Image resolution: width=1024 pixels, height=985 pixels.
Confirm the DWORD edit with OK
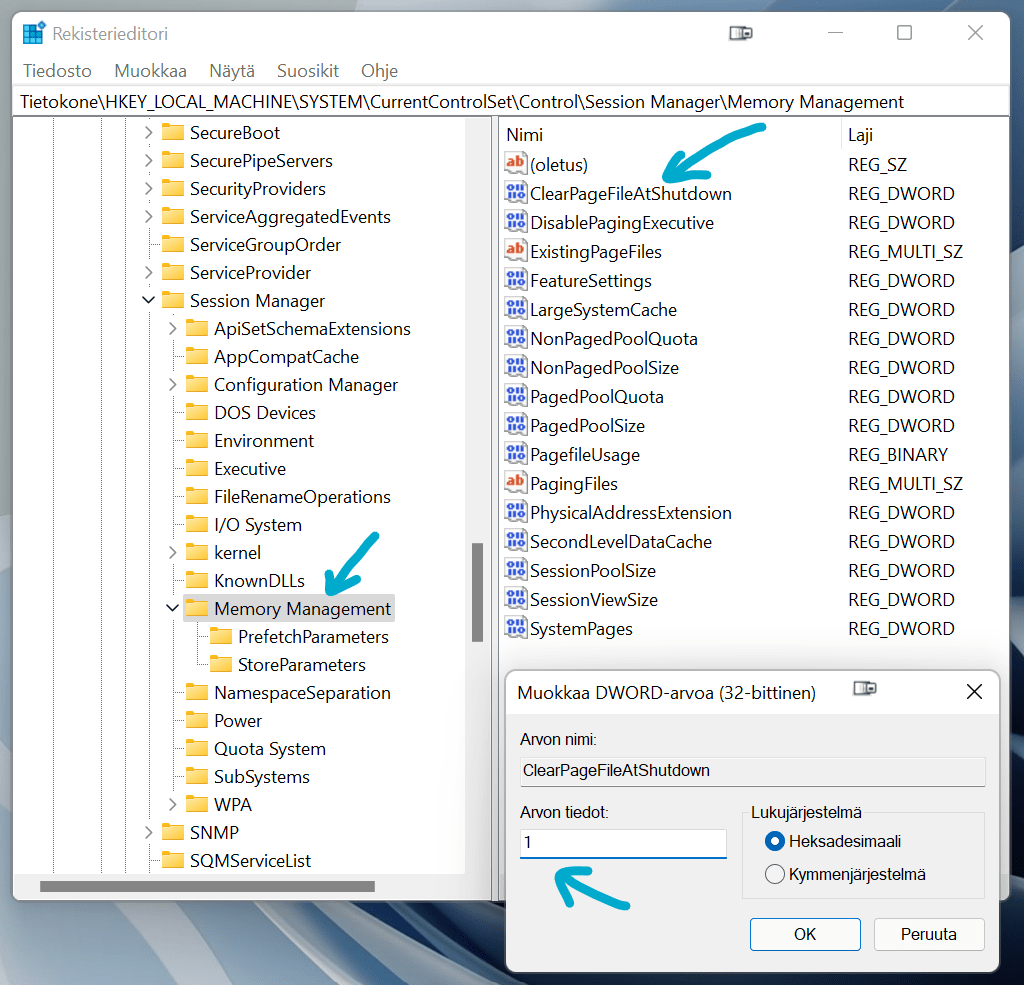click(x=805, y=934)
